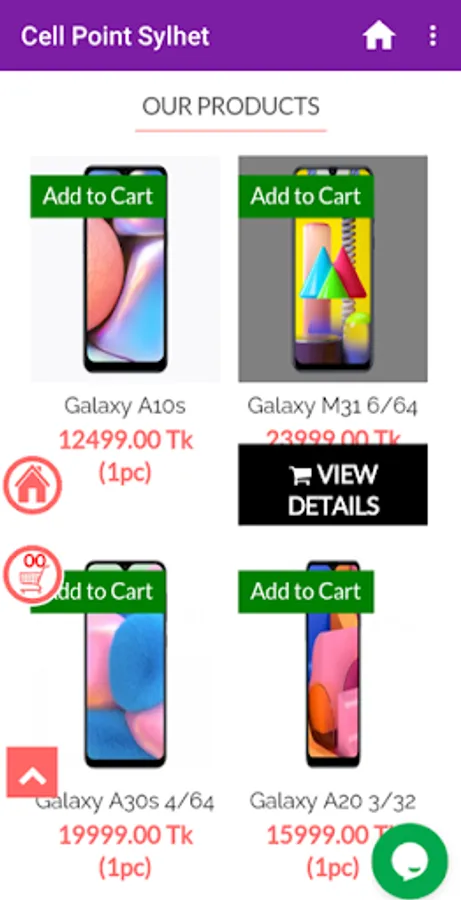The width and height of the screenshot is (461, 900).
Task: Tap the white home icon in header
Action: pyautogui.click(x=379, y=36)
